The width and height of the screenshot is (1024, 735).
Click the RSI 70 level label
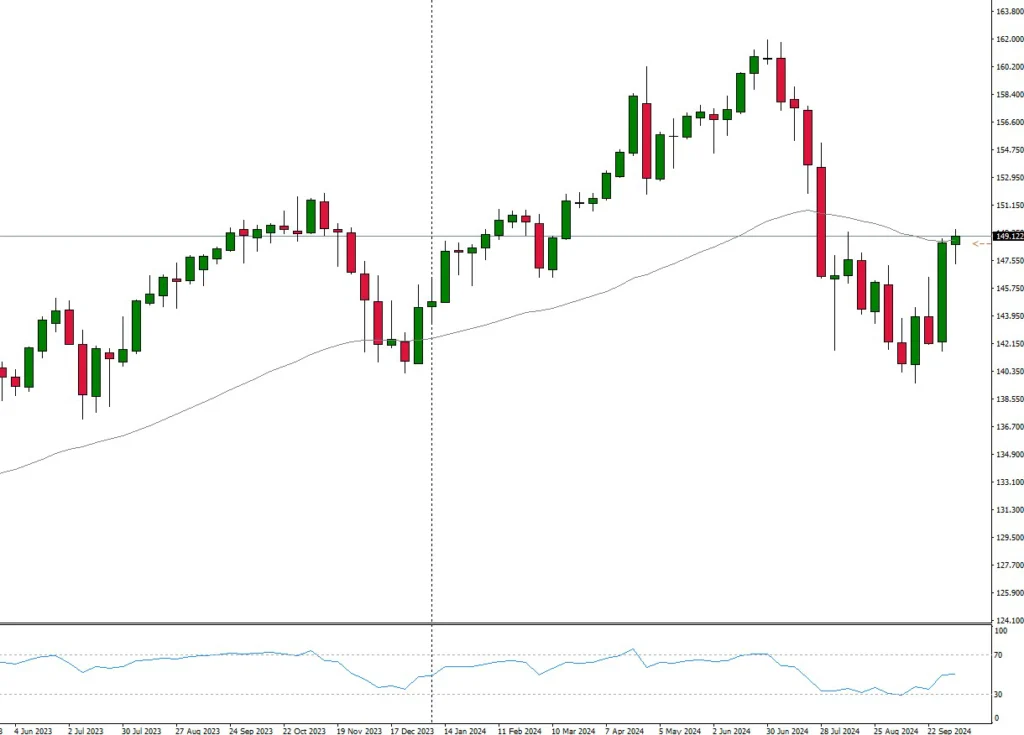pyautogui.click(x=1000, y=656)
